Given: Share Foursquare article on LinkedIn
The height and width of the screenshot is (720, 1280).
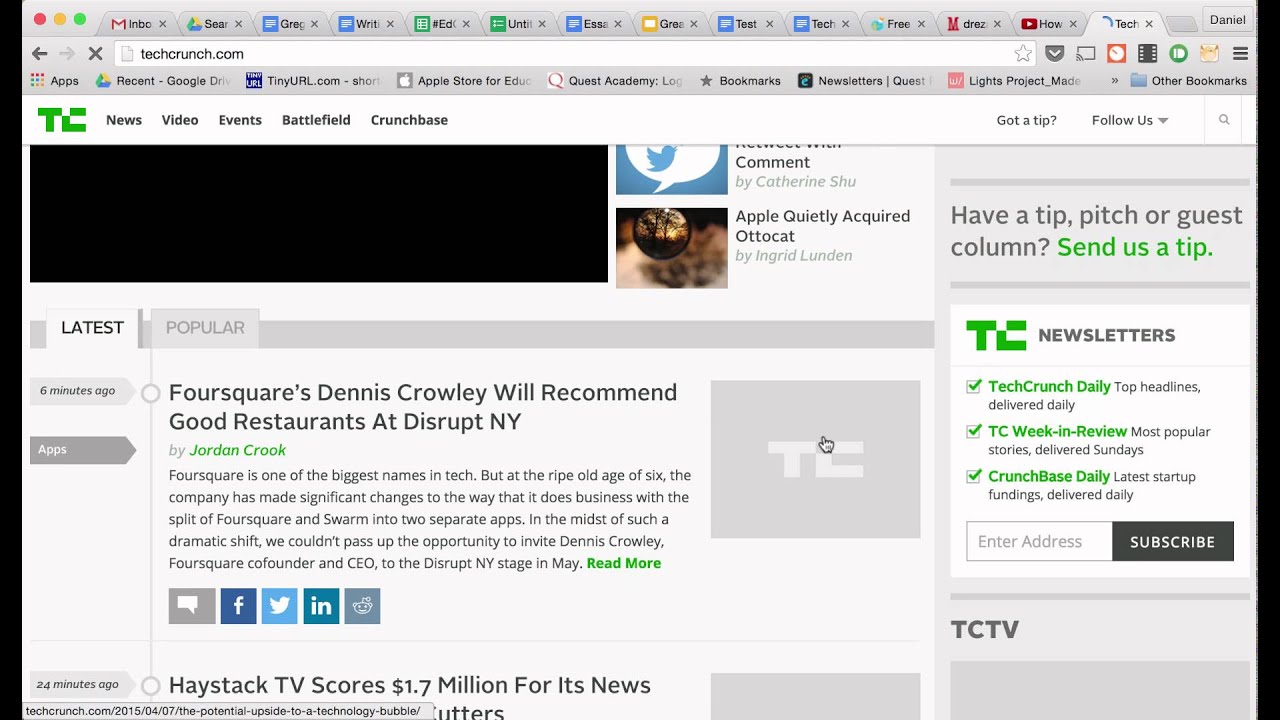Looking at the screenshot, I should pyautogui.click(x=321, y=606).
